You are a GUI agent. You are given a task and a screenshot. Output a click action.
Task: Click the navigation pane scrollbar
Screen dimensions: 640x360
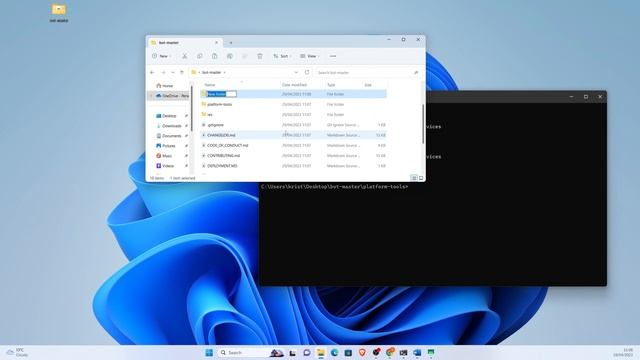click(x=191, y=108)
